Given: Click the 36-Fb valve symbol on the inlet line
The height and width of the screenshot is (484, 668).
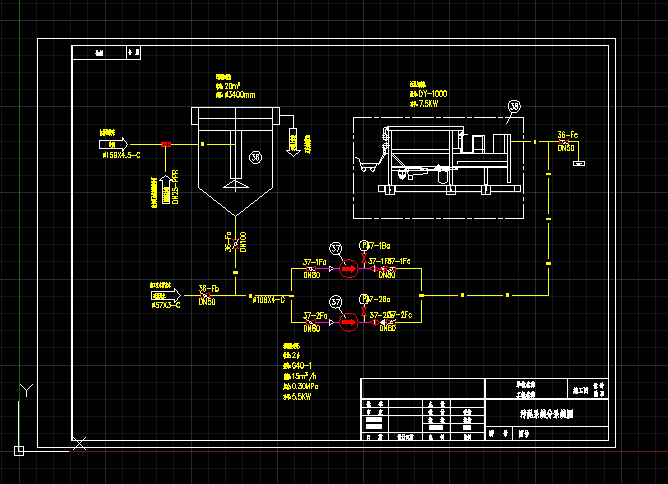Looking at the screenshot, I should tap(205, 295).
